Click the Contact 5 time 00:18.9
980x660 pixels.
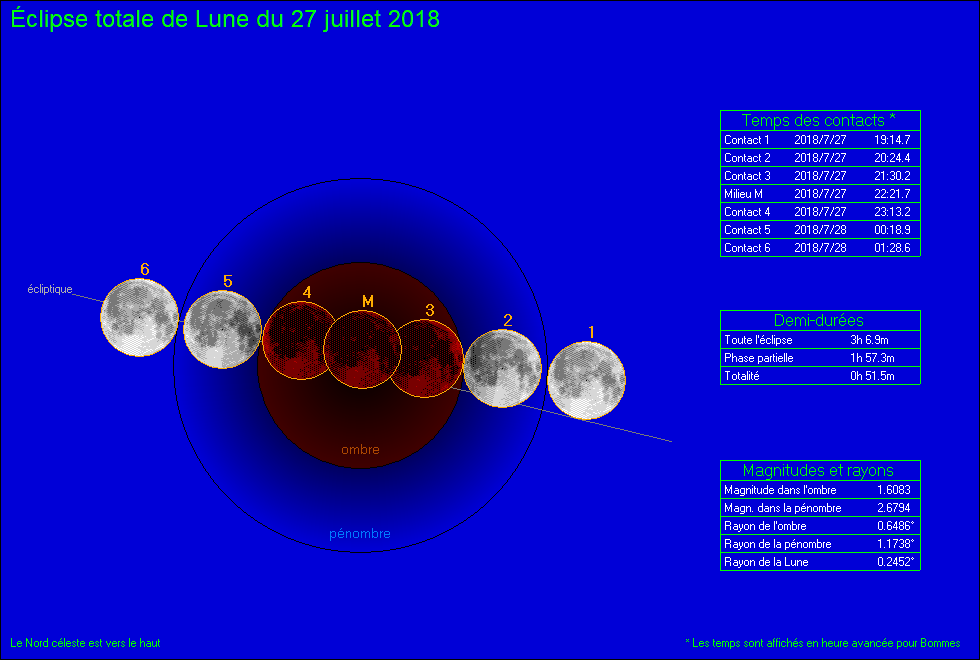(x=892, y=230)
